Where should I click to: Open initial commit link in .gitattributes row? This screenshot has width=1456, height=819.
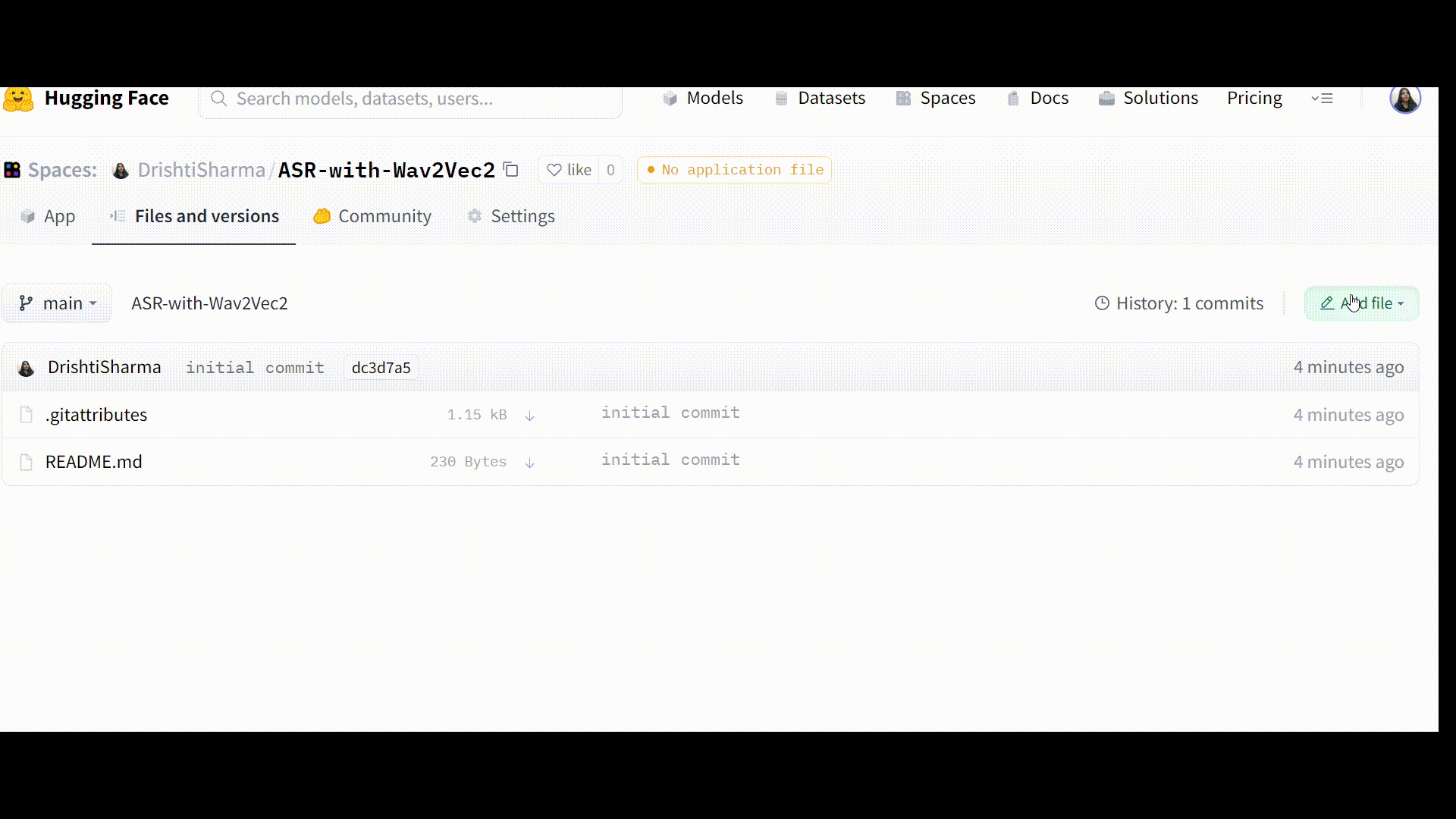pos(670,413)
